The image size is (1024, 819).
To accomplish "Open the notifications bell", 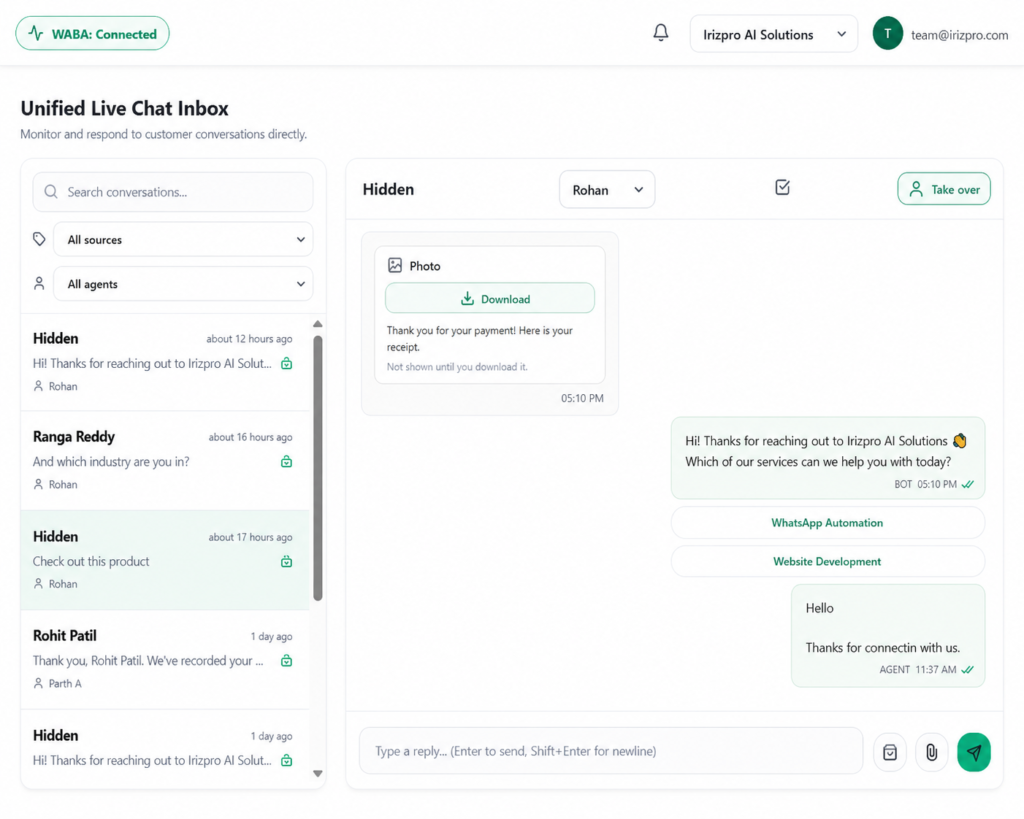I will point(661,33).
